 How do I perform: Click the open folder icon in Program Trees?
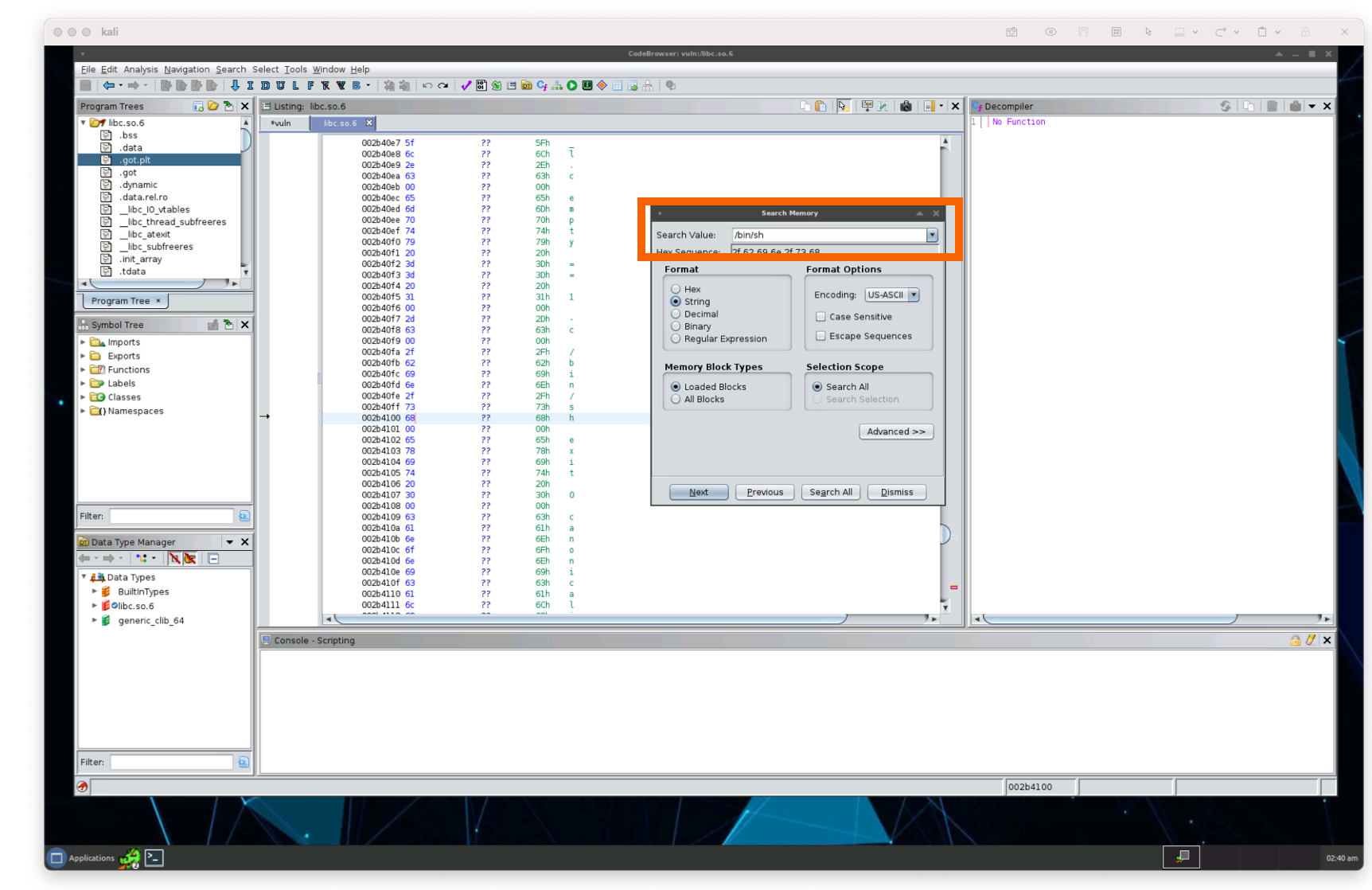click(213, 106)
